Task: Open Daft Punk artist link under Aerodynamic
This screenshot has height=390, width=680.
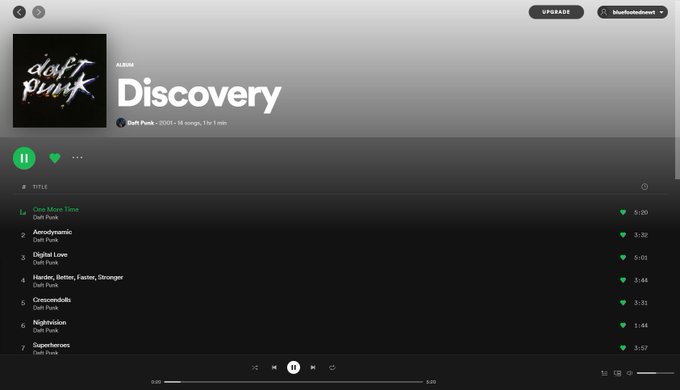Action: click(46, 240)
